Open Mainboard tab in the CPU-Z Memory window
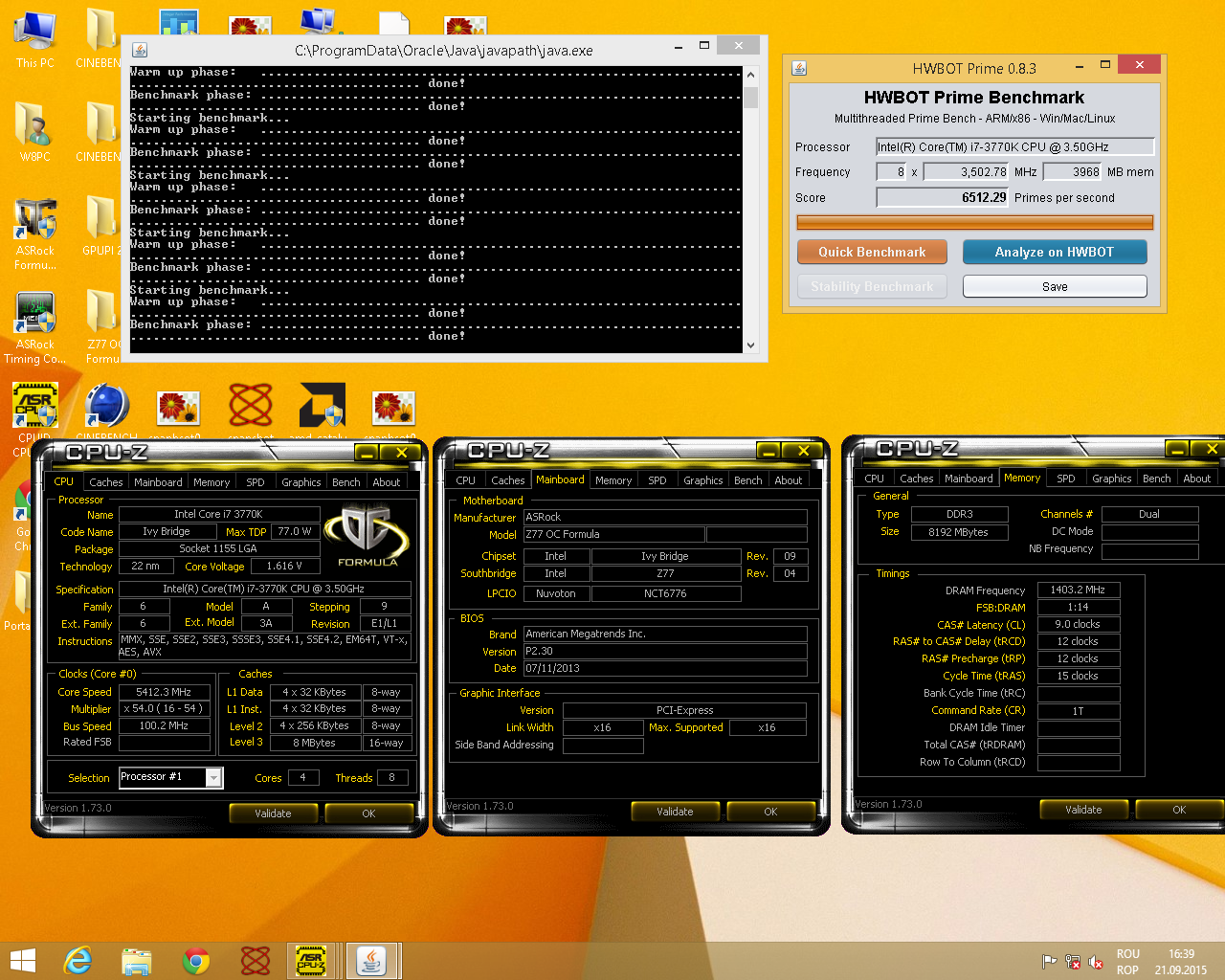Viewport: 1225px width, 980px height. pos(969,479)
